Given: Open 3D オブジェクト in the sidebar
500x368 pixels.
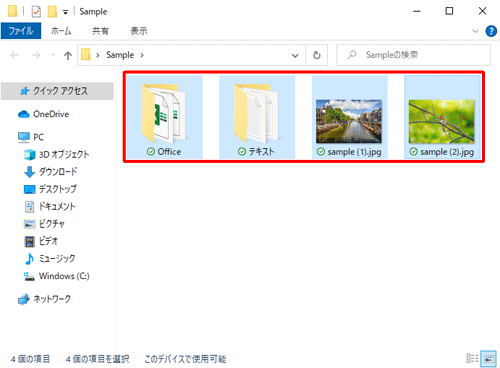Looking at the screenshot, I should coord(56,154).
